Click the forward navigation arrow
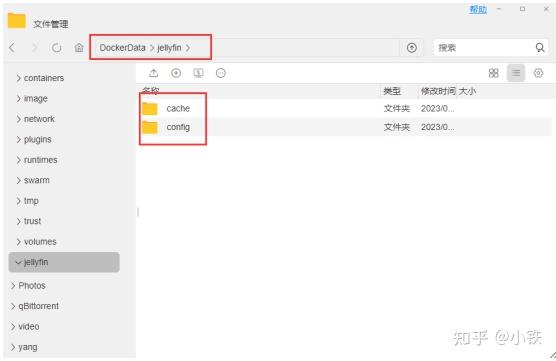This screenshot has height=361, width=556. [x=34, y=48]
